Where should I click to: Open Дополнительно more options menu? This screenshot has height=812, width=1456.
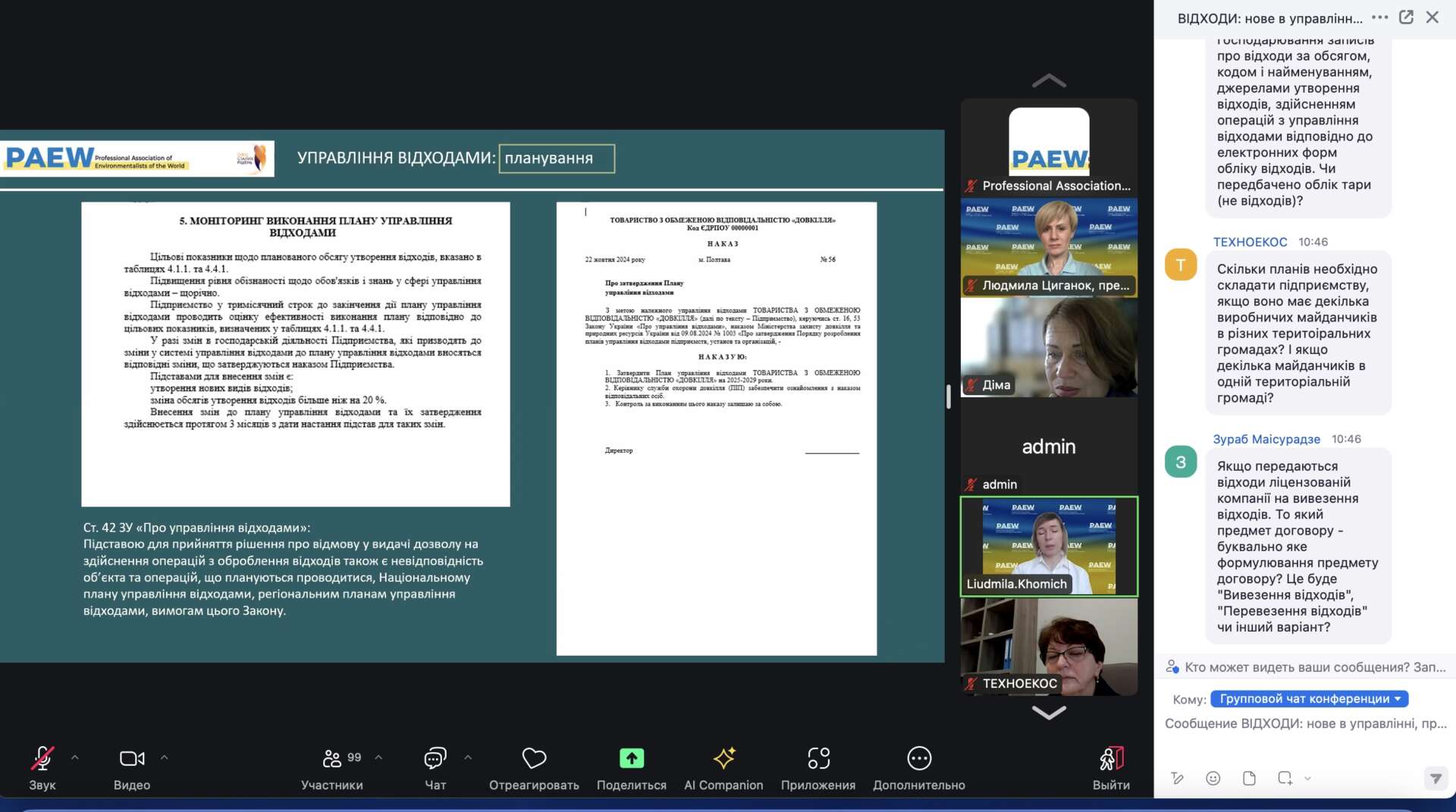click(918, 759)
